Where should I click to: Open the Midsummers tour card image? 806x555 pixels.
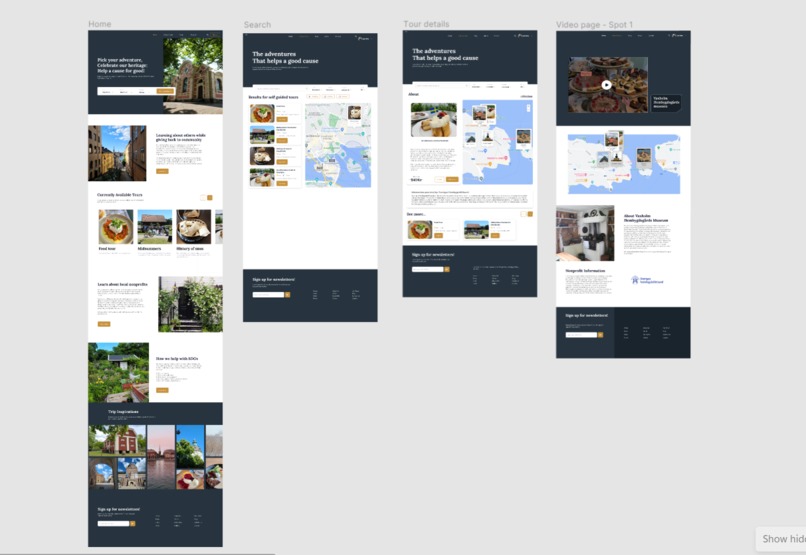click(155, 227)
